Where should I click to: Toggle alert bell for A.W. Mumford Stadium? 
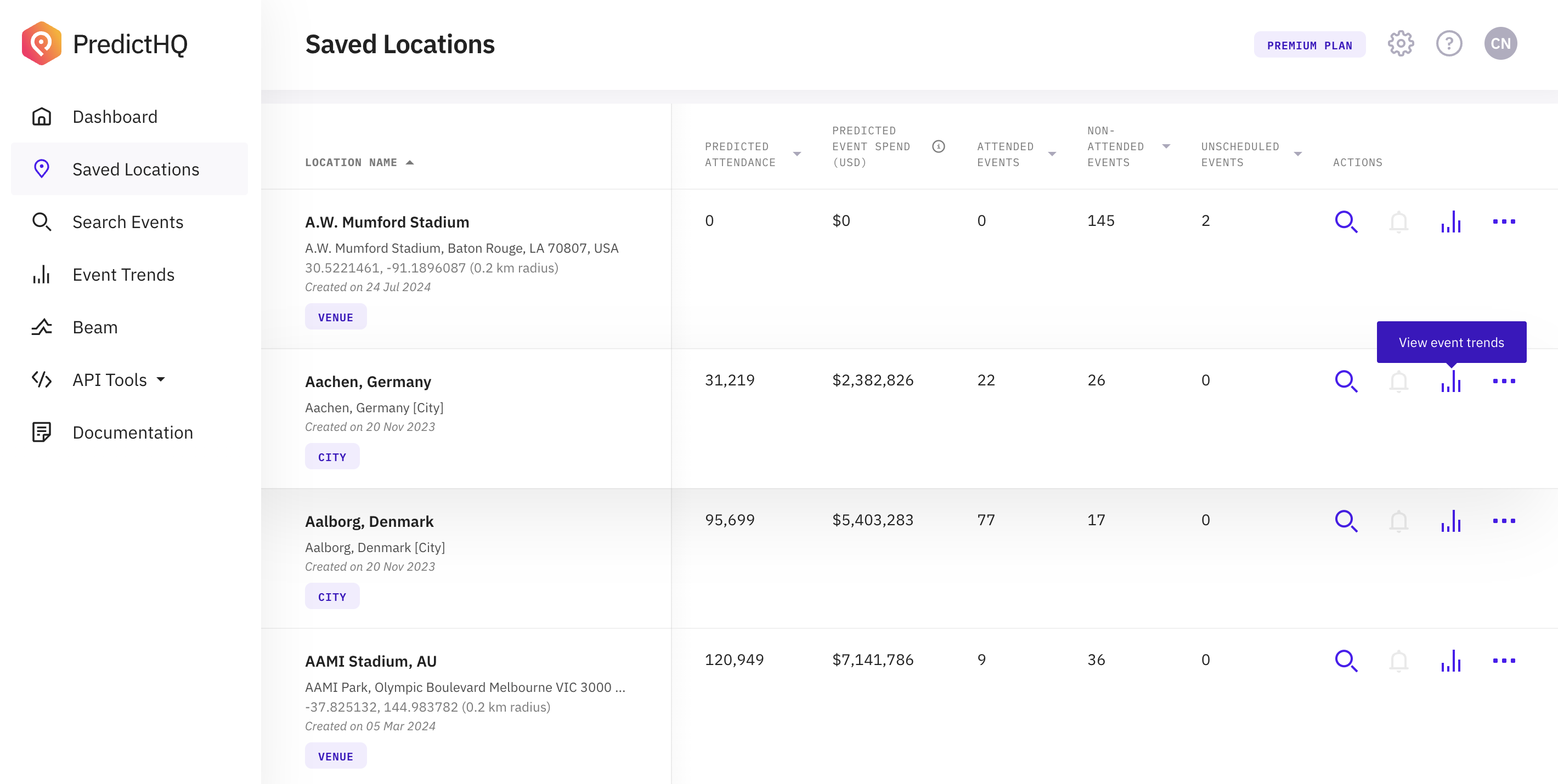[1398, 221]
